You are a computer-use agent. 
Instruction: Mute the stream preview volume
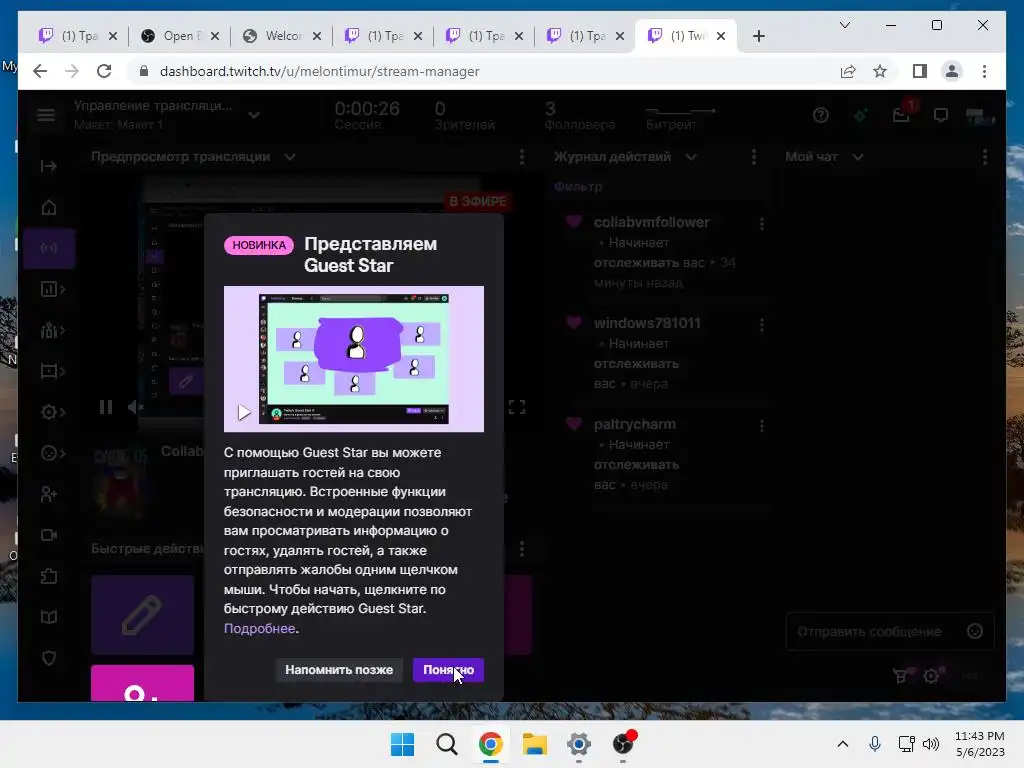pos(134,408)
